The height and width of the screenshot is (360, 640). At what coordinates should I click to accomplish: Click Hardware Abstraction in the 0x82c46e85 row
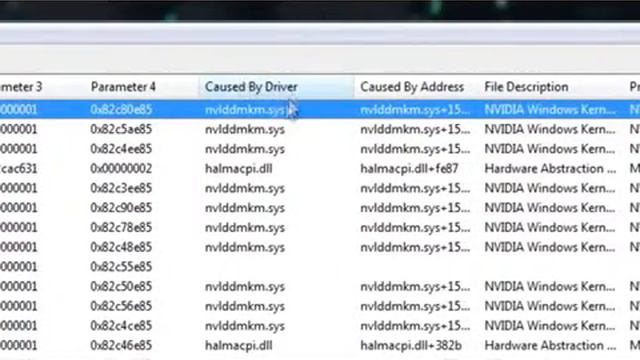[550, 345]
